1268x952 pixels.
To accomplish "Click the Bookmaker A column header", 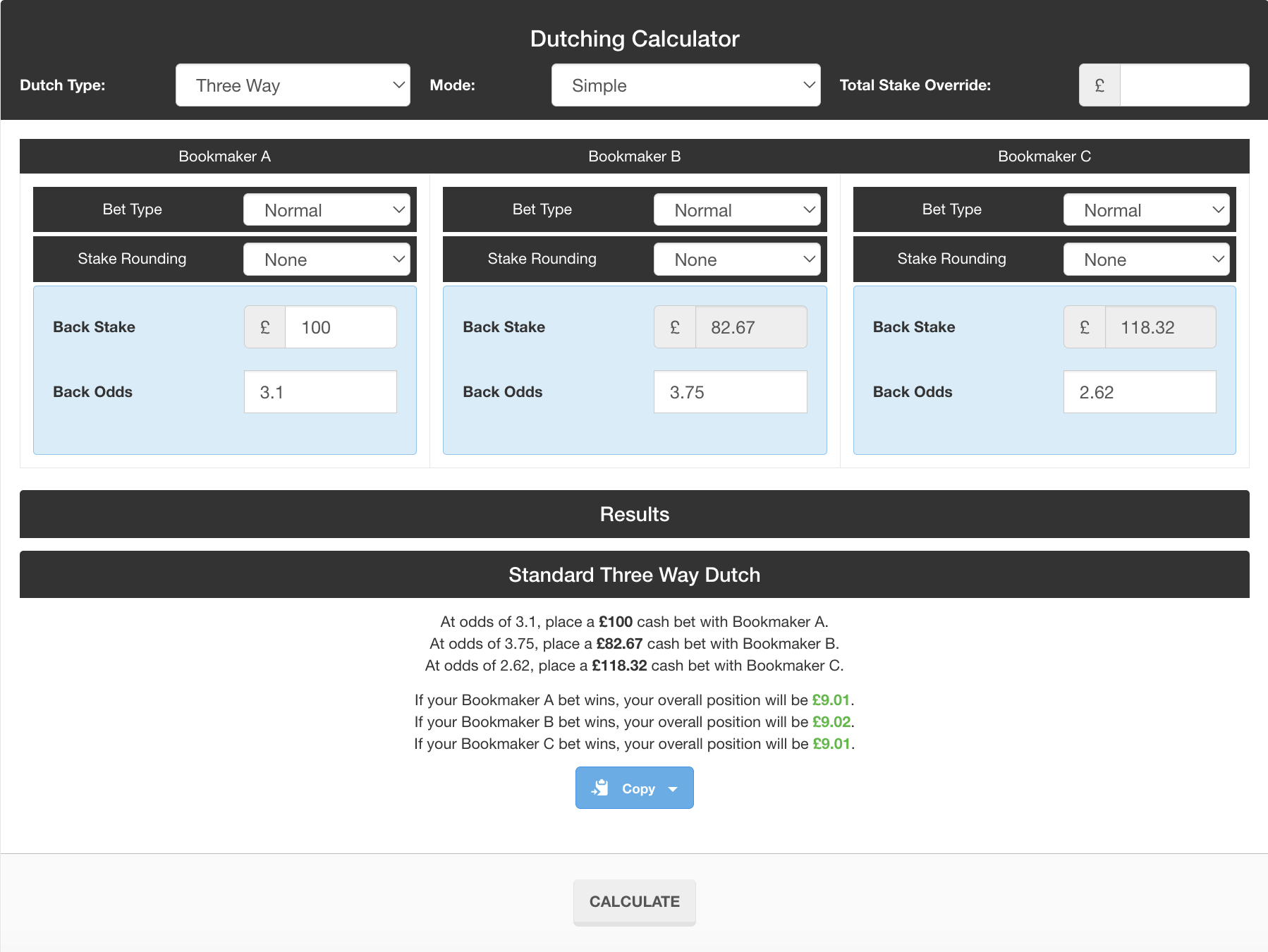I will 225,157.
